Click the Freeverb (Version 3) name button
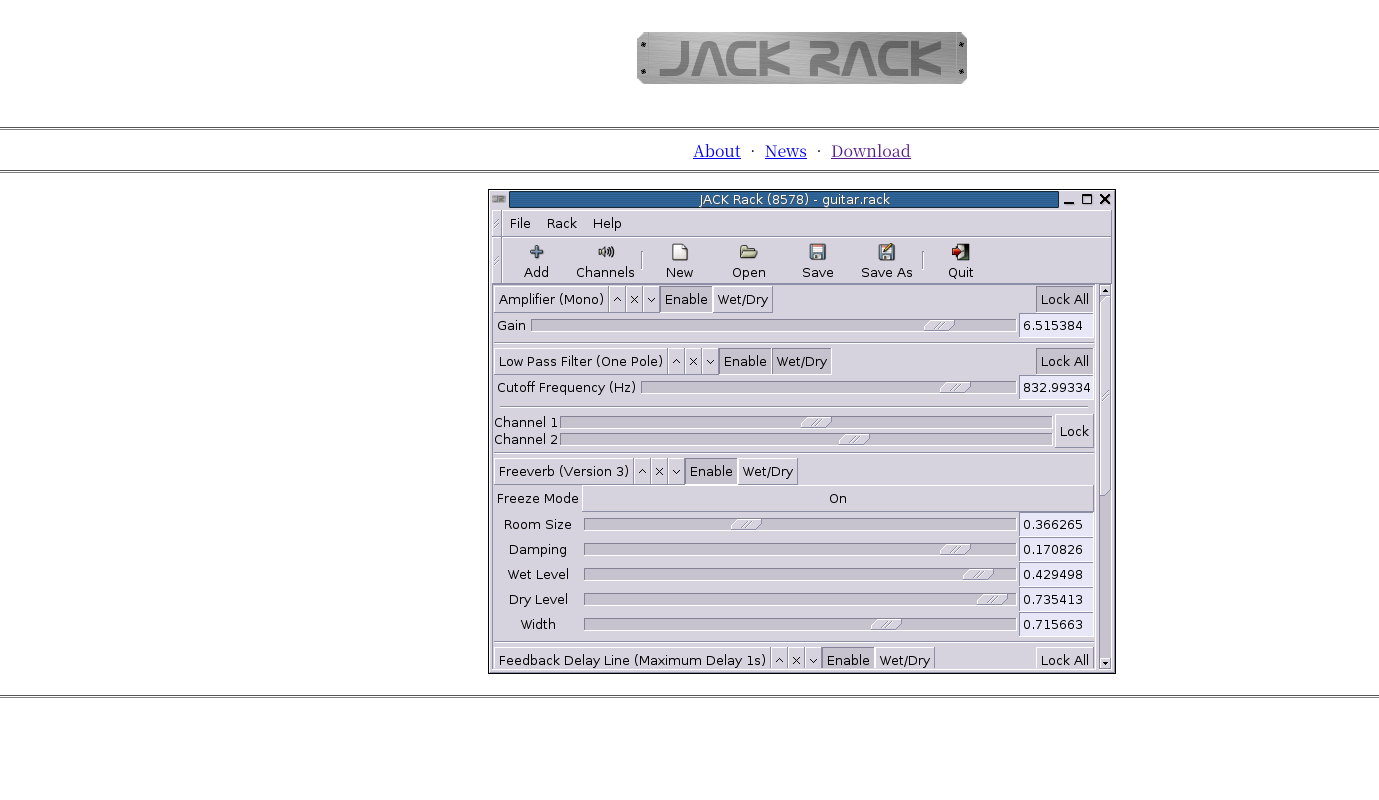The image size is (1379, 800). coord(564,471)
